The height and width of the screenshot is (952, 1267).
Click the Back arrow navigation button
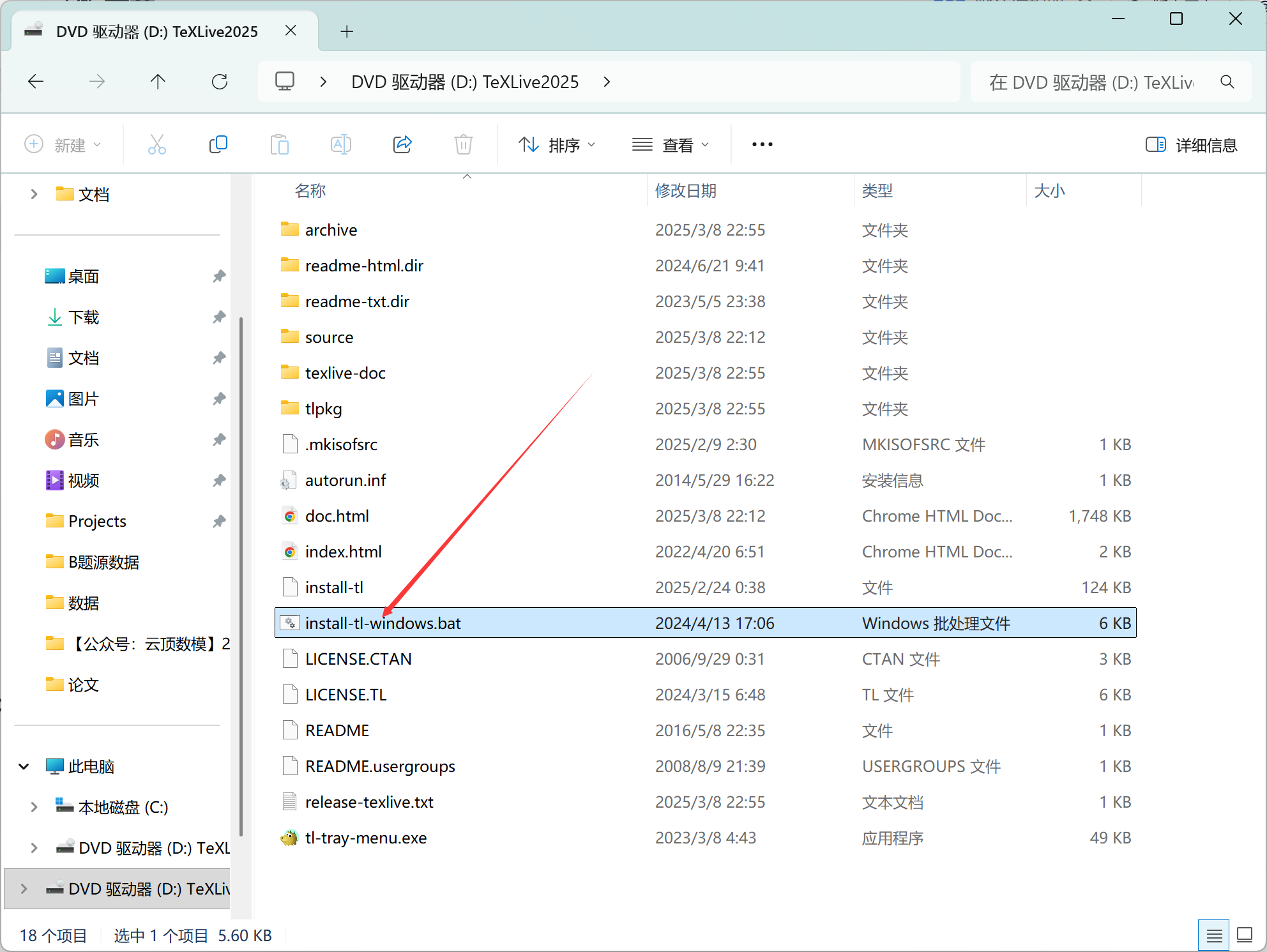pos(36,82)
